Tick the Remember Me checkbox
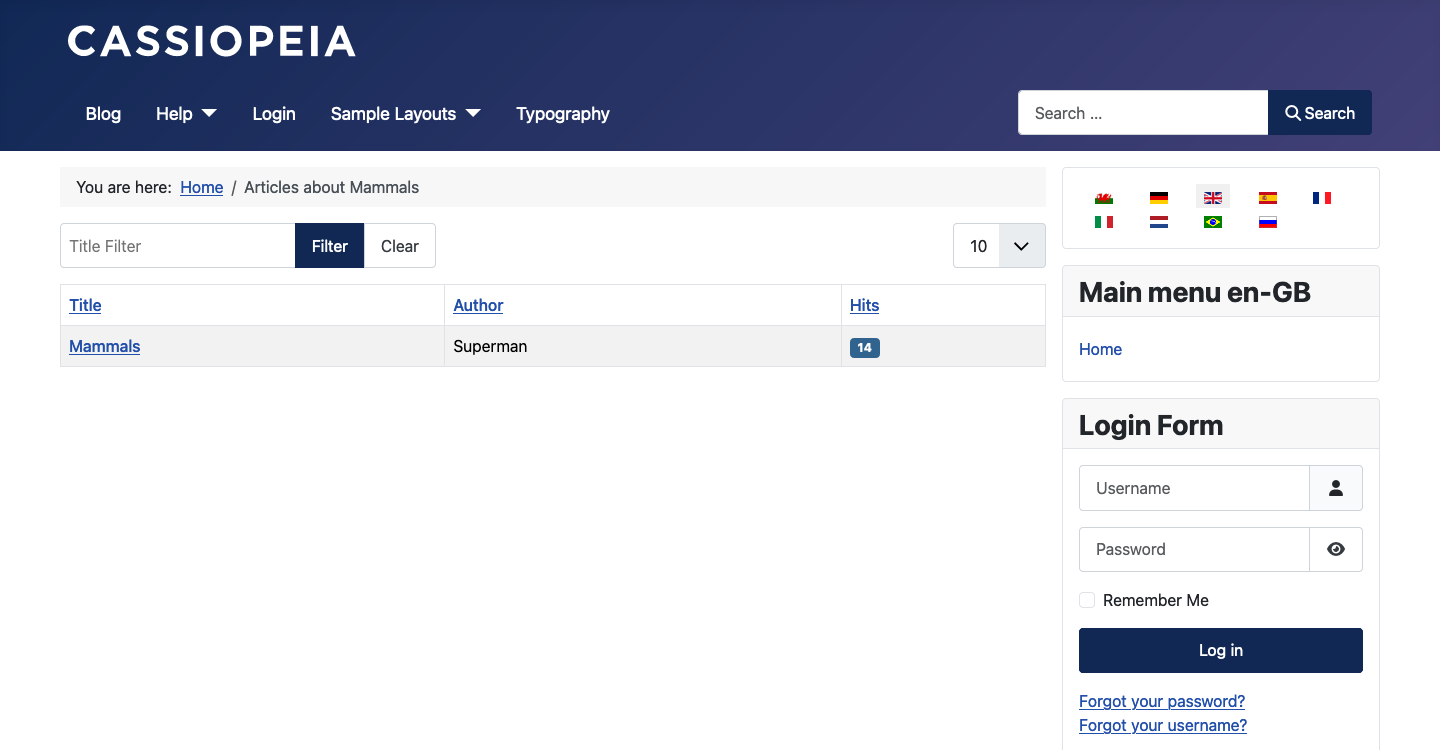 pyautogui.click(x=1087, y=600)
